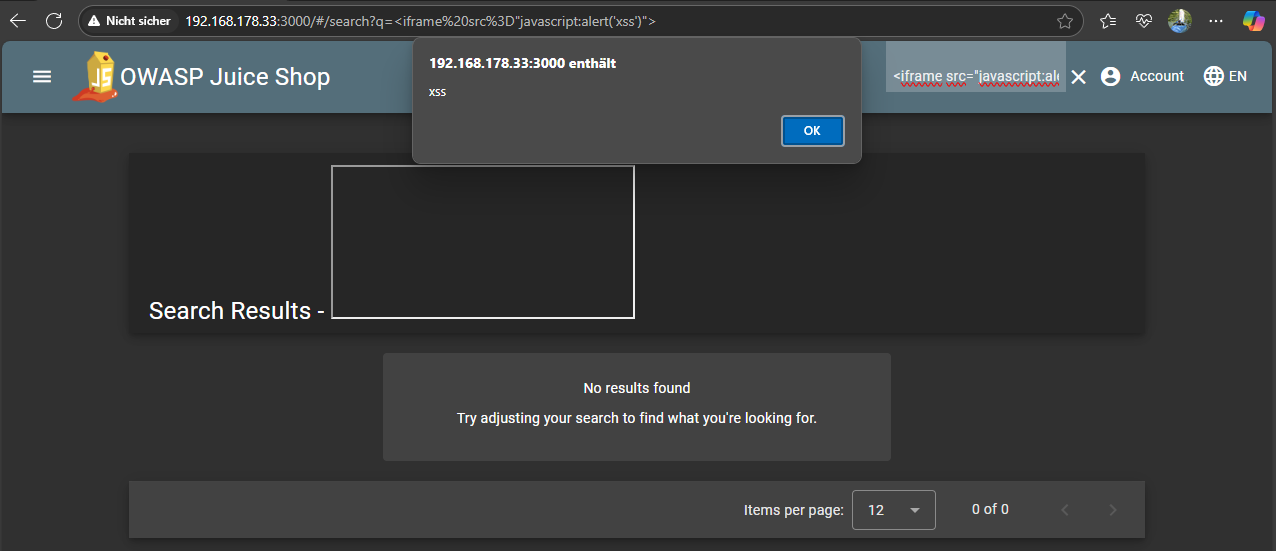1276x551 pixels.
Task: Clear the search with the X icon
Action: tap(1078, 77)
